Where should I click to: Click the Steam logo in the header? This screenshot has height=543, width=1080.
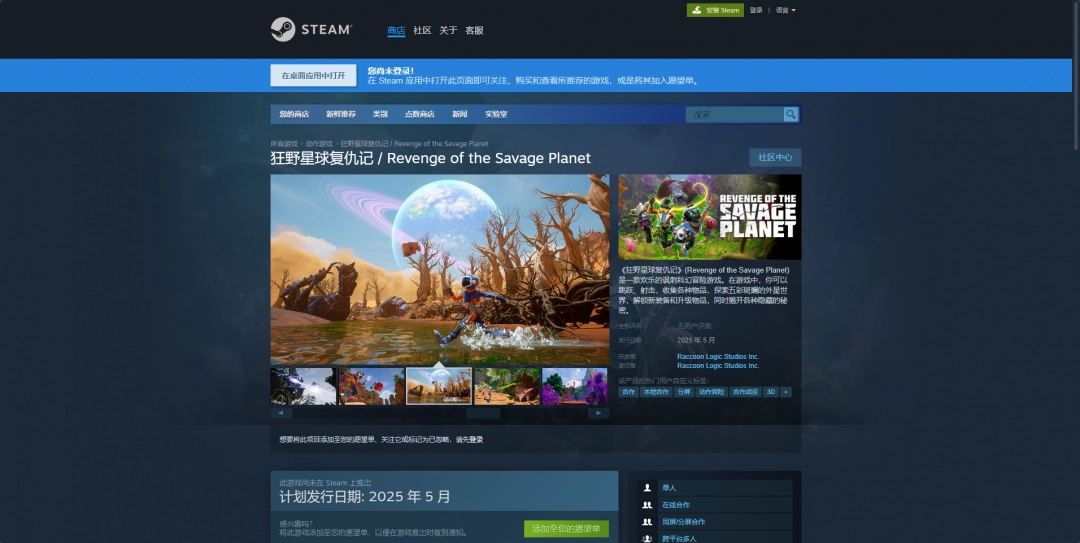310,30
